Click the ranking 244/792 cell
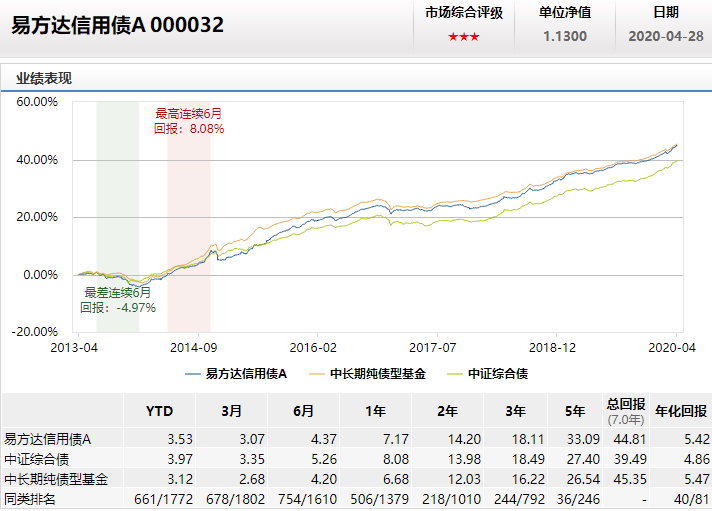Screen dimensions: 712x511 [519, 499]
